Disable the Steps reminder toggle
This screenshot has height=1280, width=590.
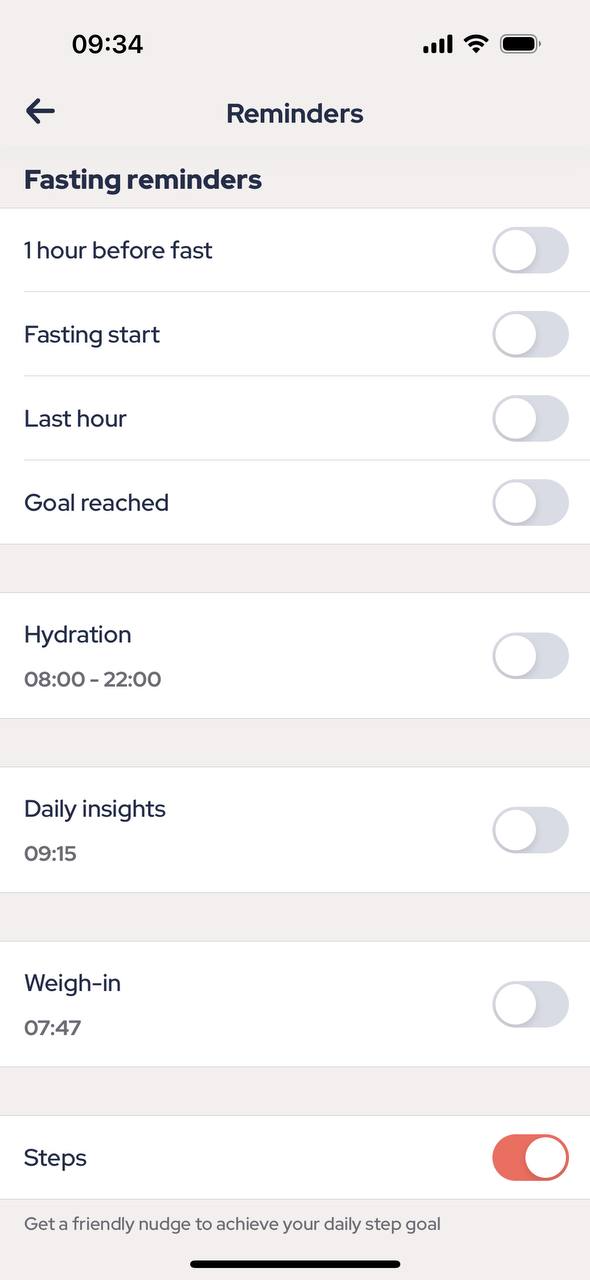[x=531, y=1157]
